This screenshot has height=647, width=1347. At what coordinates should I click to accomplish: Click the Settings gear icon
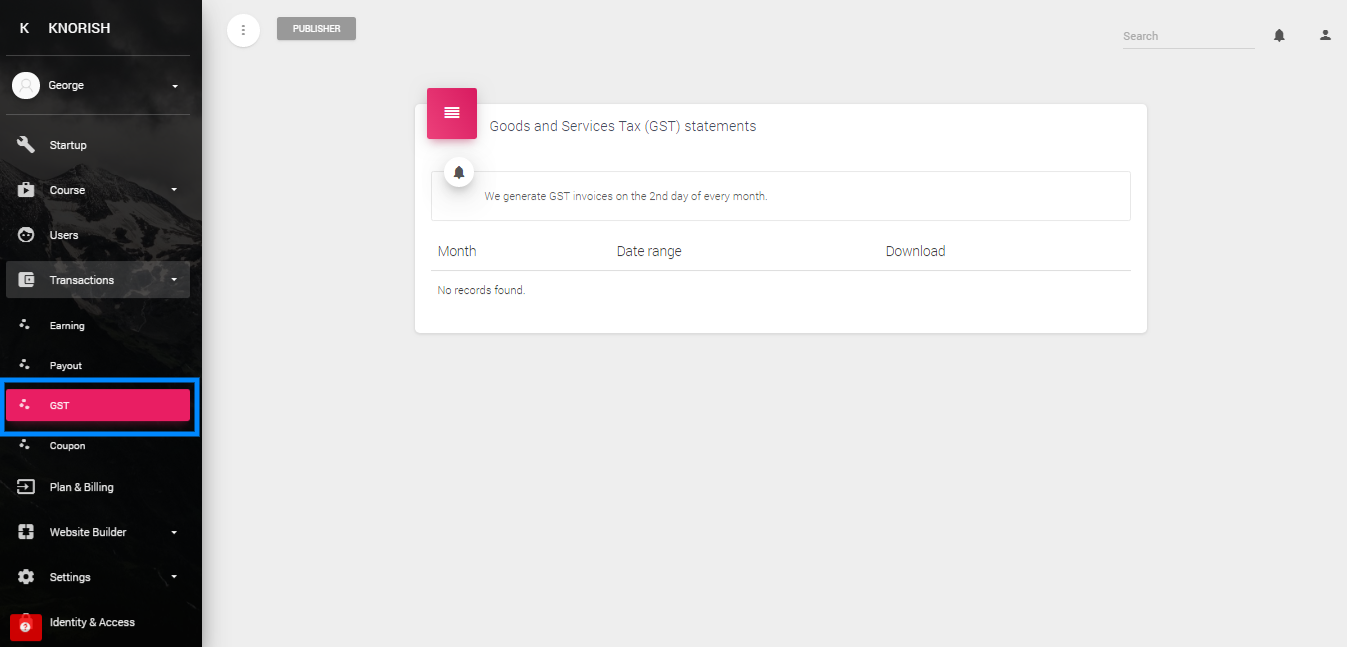26,577
